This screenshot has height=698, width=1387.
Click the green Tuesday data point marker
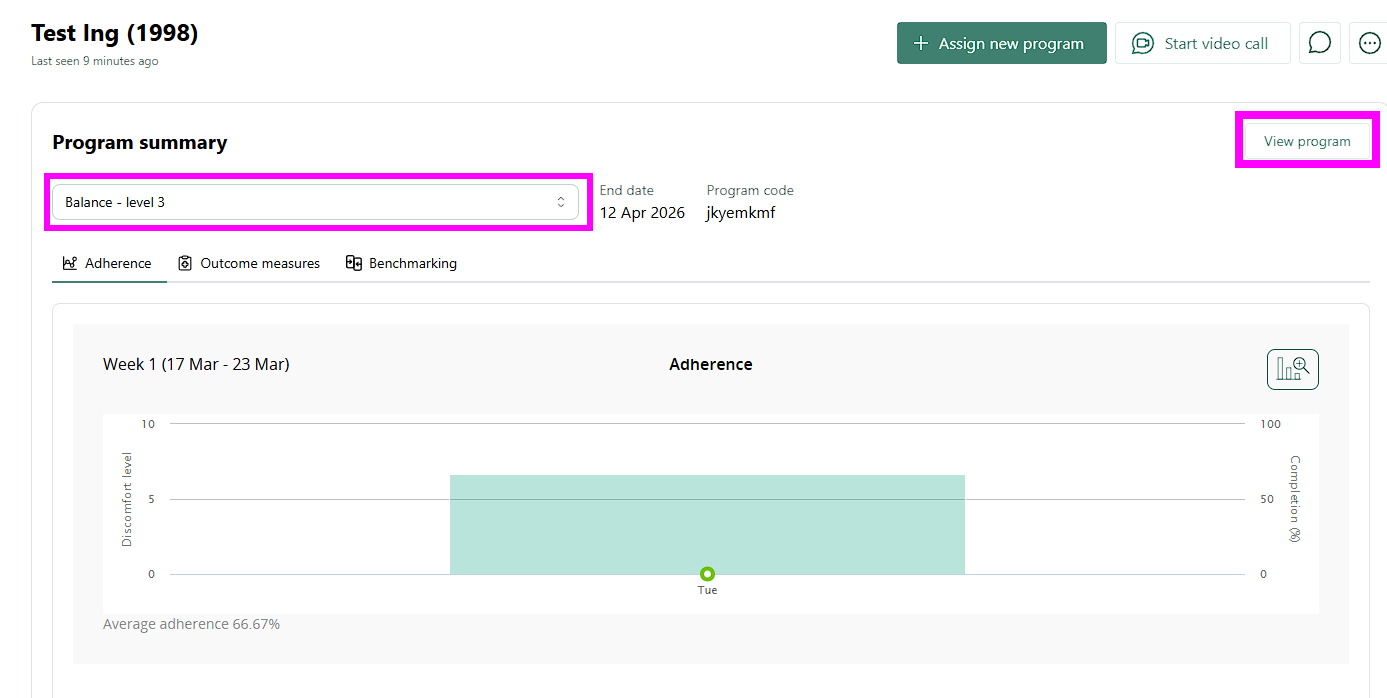[707, 574]
